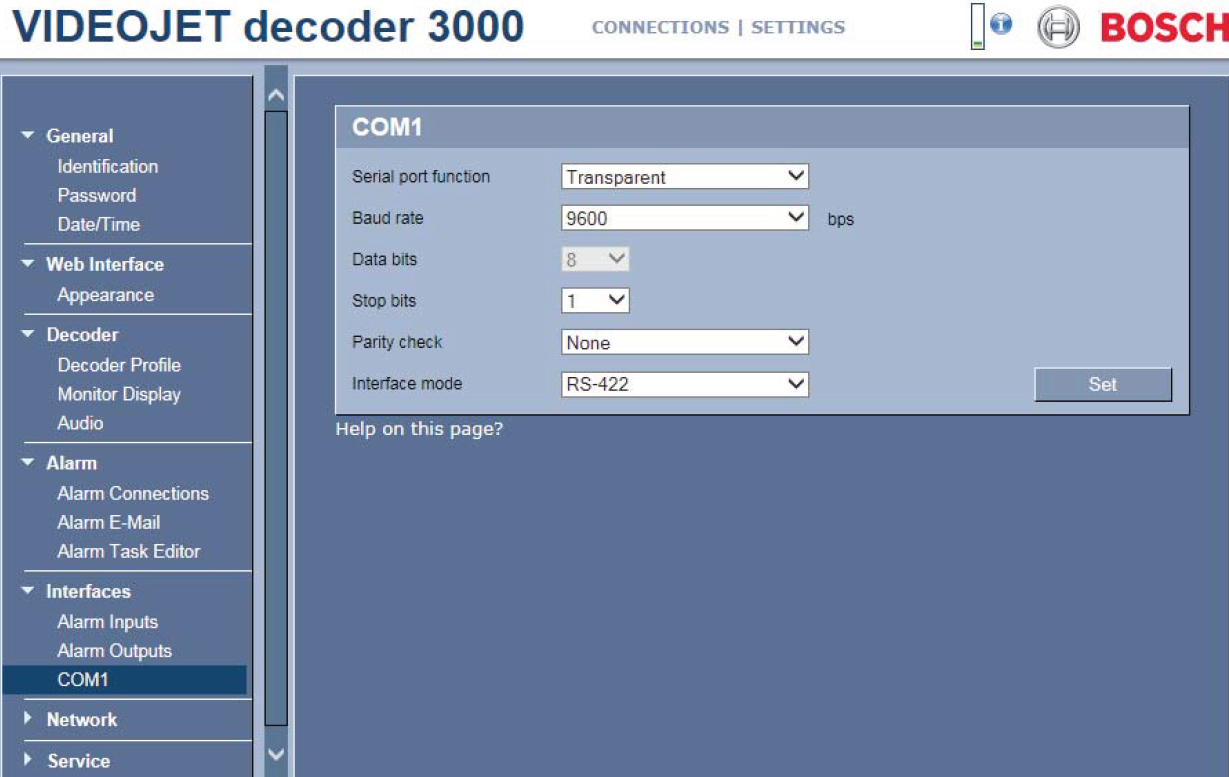Screen dimensions: 1229x777
Task: Collapse the Interfaces section
Action: (x=28, y=592)
